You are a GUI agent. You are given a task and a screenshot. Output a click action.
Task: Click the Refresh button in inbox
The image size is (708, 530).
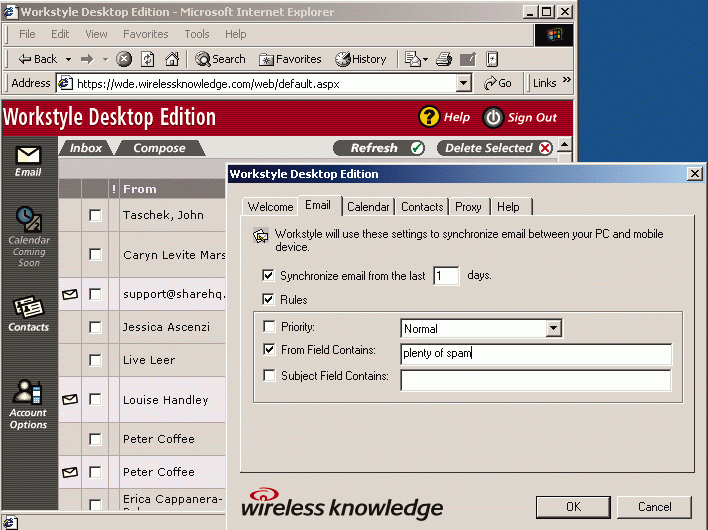pos(379,148)
